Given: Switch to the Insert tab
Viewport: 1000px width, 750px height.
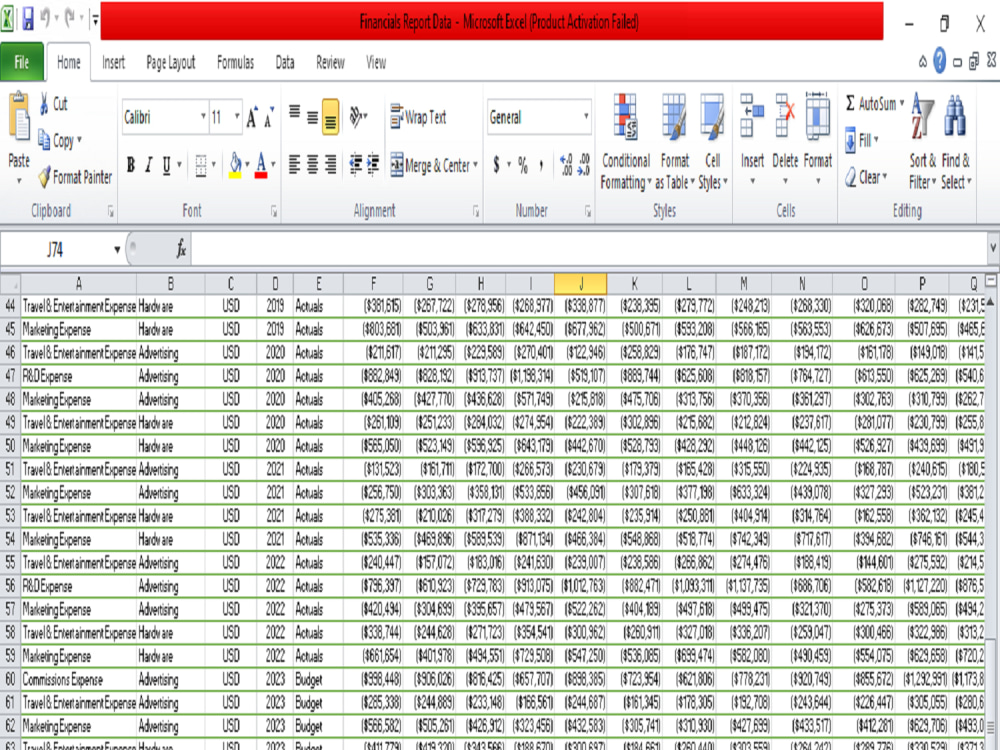Looking at the screenshot, I should (x=114, y=62).
